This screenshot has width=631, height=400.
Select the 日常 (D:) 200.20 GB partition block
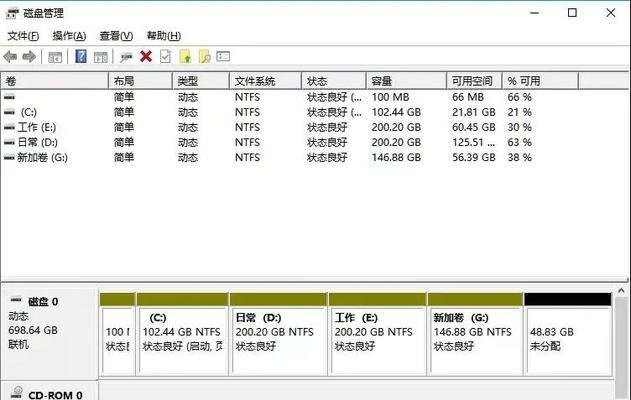[279, 340]
